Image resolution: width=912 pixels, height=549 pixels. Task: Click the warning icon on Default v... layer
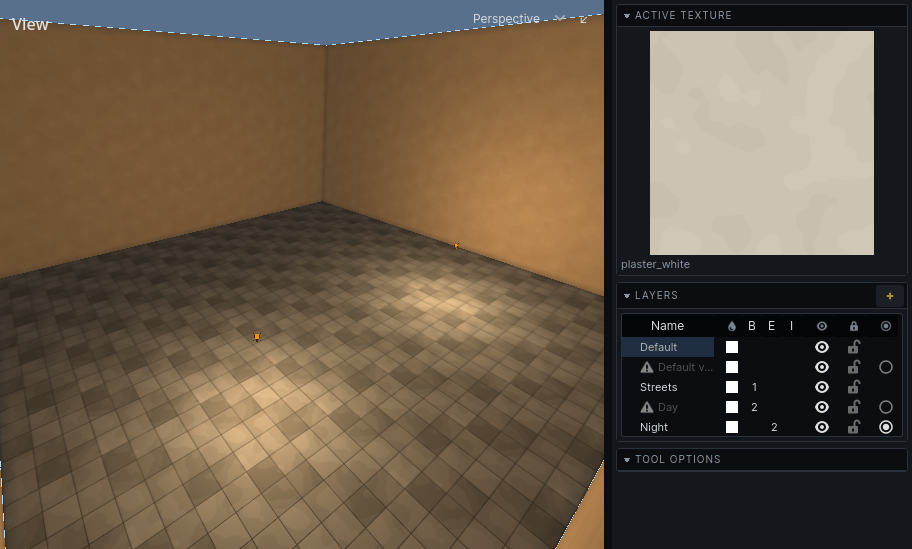pos(647,367)
